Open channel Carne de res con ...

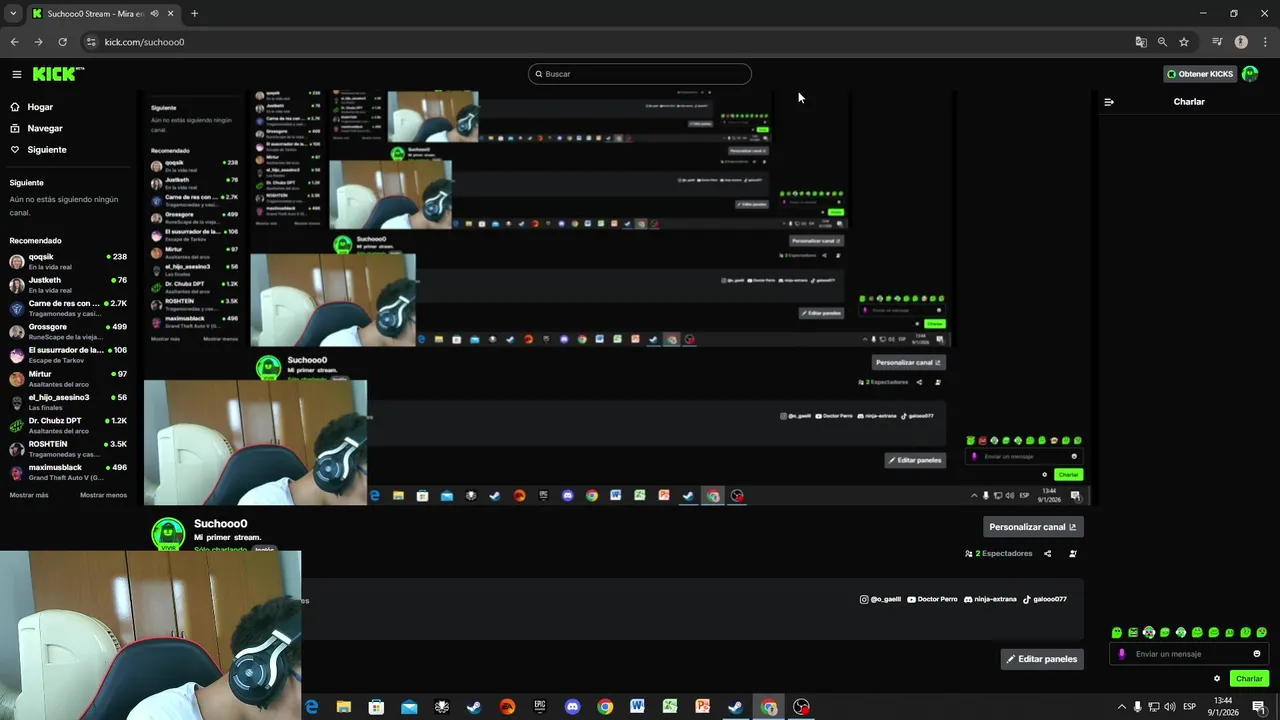68,308
